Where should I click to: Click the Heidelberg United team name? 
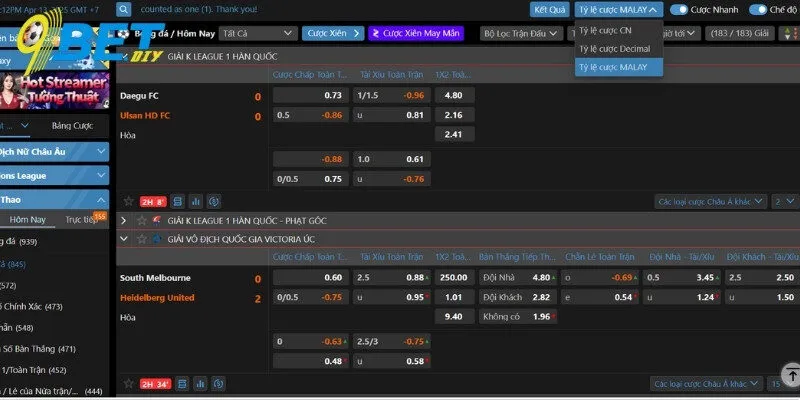[157, 297]
